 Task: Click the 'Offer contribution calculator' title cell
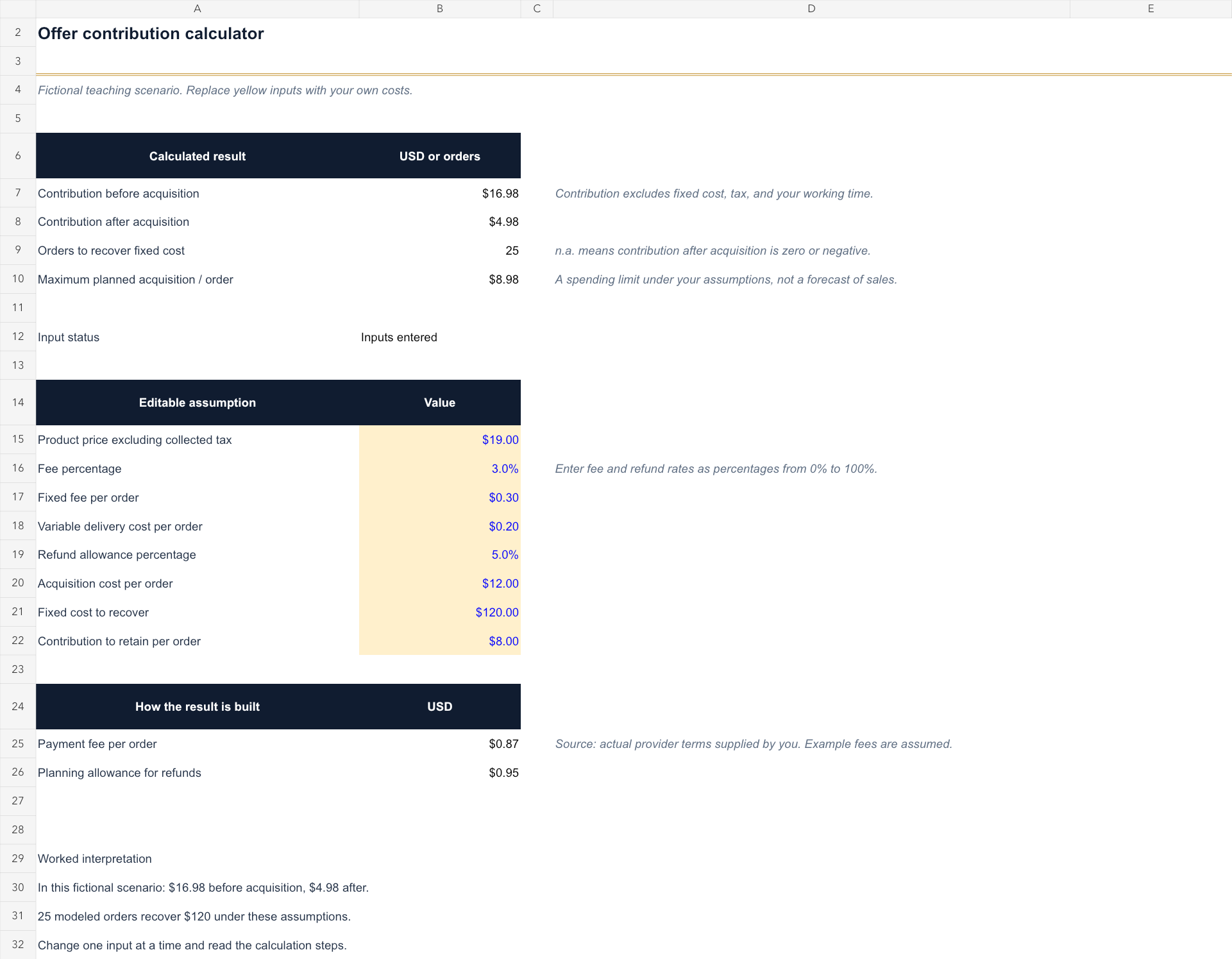tap(151, 33)
